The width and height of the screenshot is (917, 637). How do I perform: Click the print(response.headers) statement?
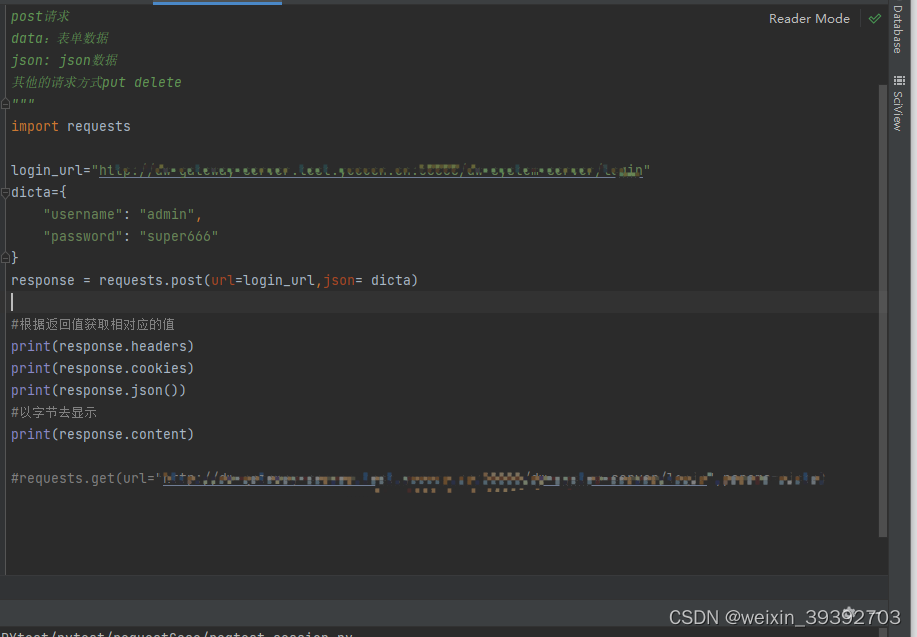(x=102, y=345)
